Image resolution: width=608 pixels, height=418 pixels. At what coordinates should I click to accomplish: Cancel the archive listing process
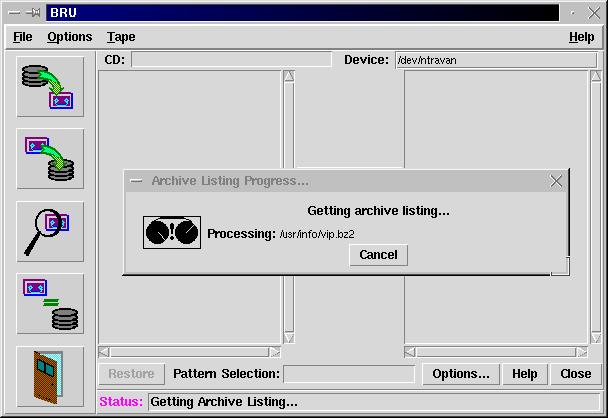pyautogui.click(x=378, y=255)
